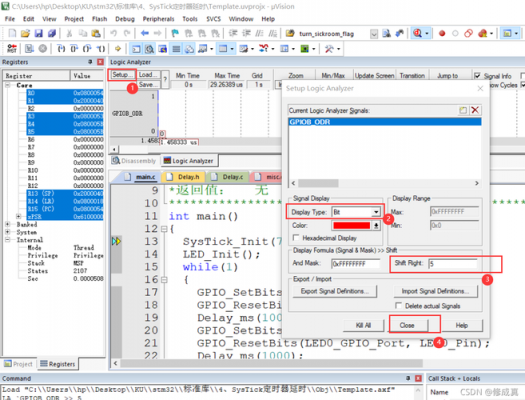Click the Start/Stop Debug Session magnifier icon

click(x=417, y=33)
